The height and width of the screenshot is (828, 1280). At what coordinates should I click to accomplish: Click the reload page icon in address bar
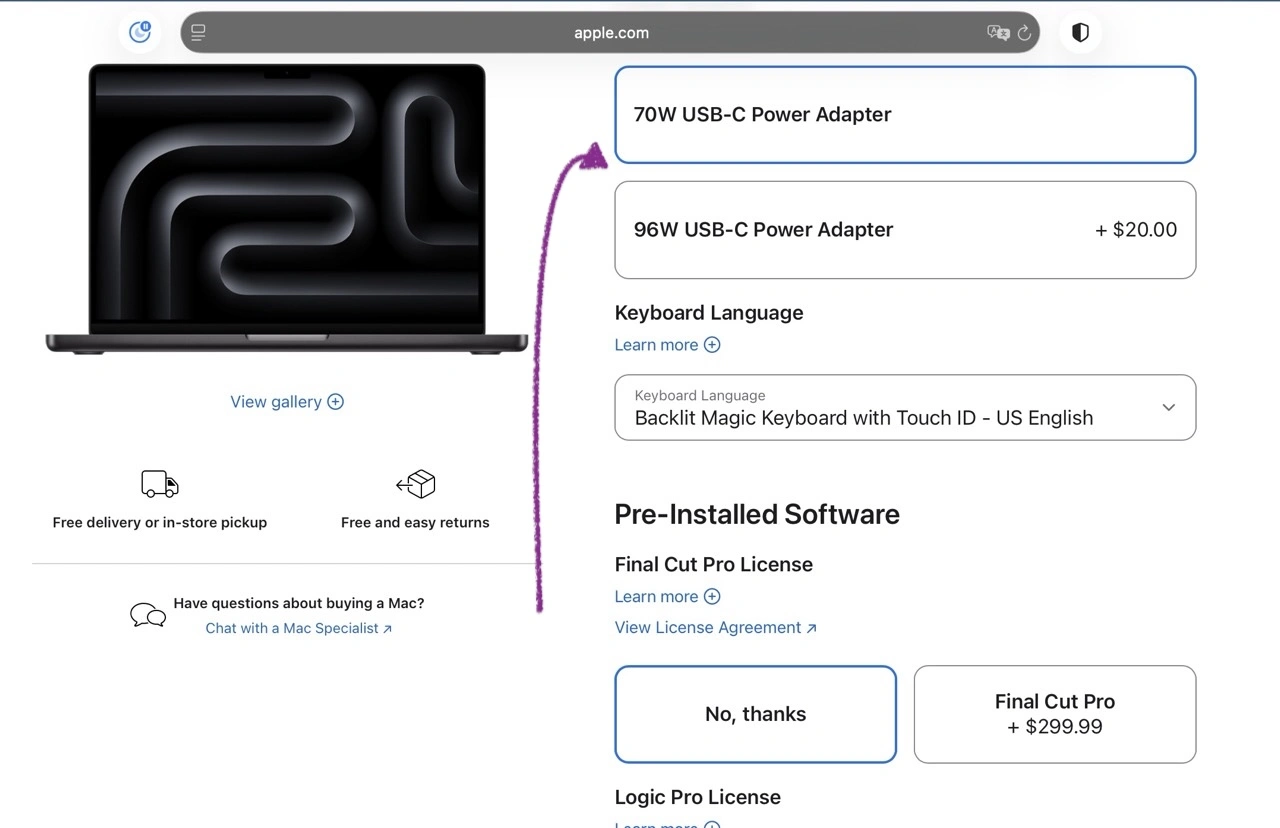click(x=1024, y=33)
